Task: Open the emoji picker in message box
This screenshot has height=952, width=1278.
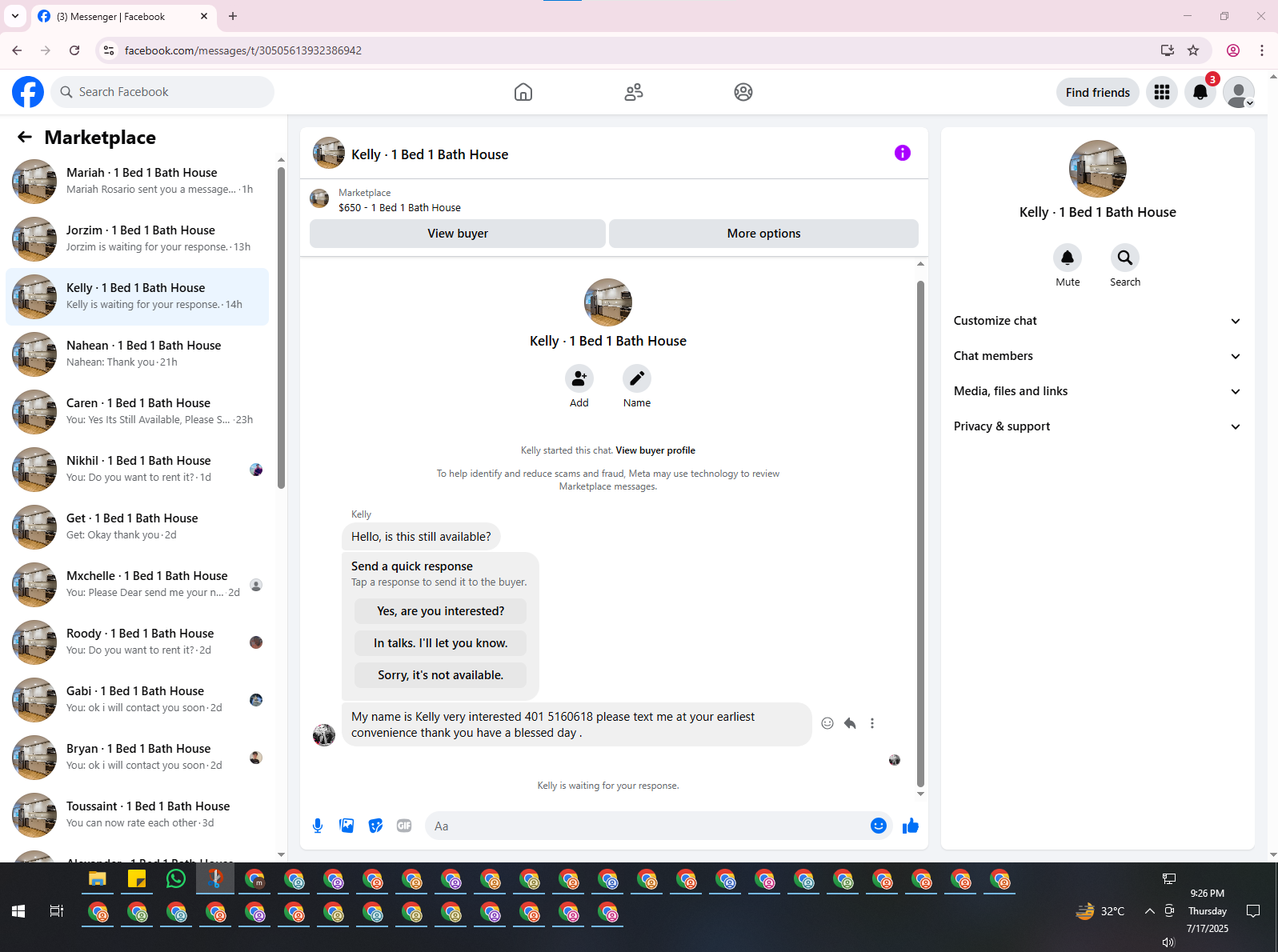Action: click(x=879, y=826)
